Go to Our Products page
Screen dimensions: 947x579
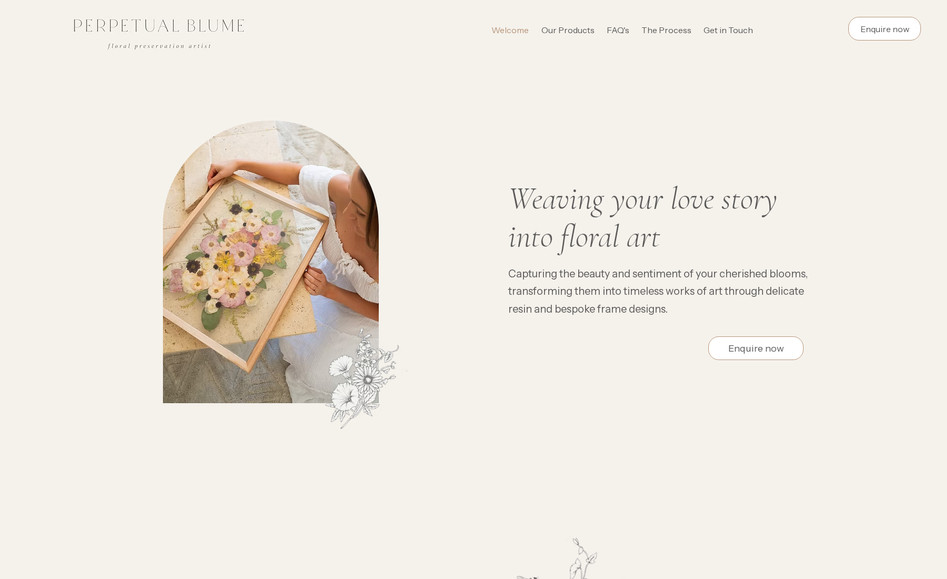point(567,30)
